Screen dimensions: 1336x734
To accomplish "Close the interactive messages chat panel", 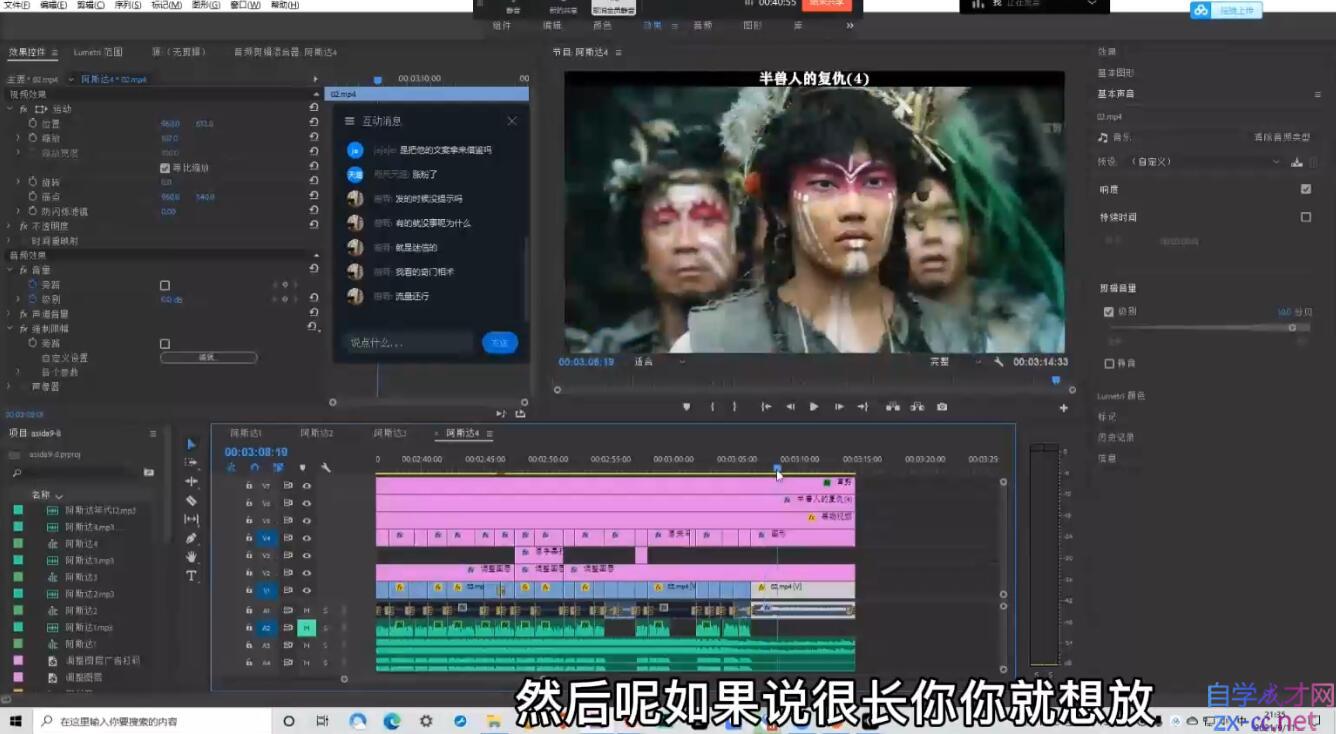I will click(x=512, y=121).
